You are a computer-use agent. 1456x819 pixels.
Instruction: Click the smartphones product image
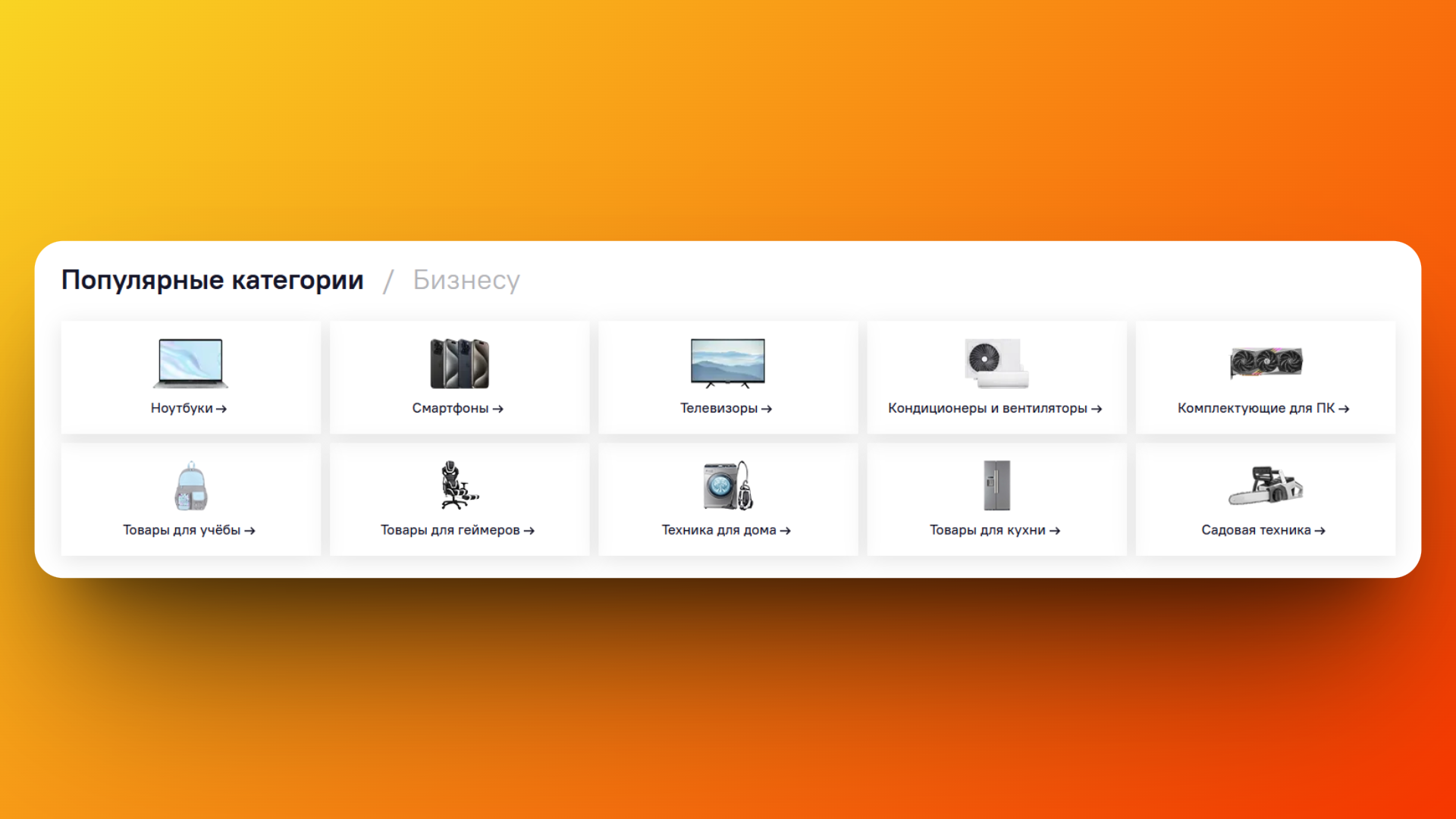459,363
